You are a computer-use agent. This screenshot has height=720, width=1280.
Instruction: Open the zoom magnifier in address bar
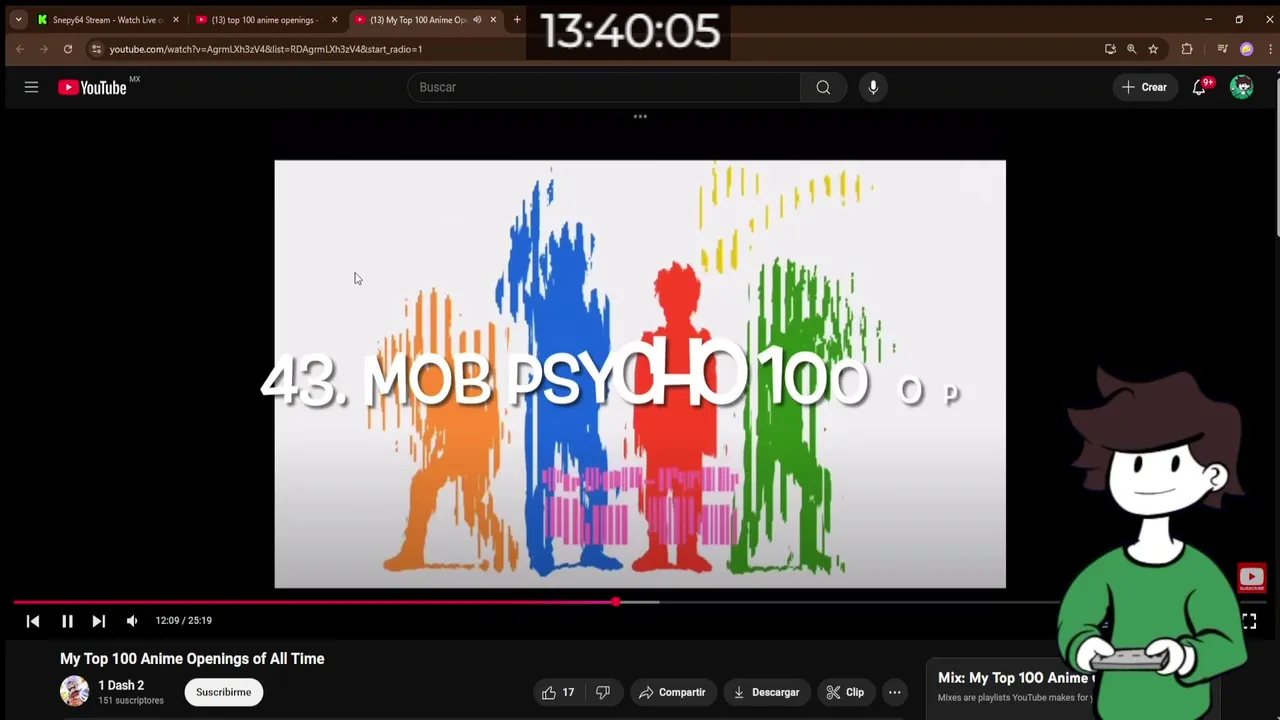[1131, 49]
